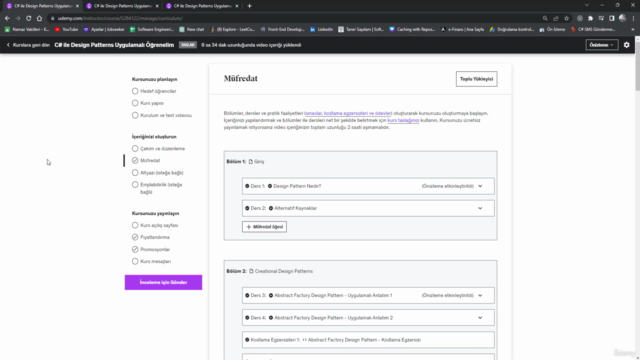Open the Software Engineer bookmark
The height and width of the screenshot is (360, 640).
(152, 29)
